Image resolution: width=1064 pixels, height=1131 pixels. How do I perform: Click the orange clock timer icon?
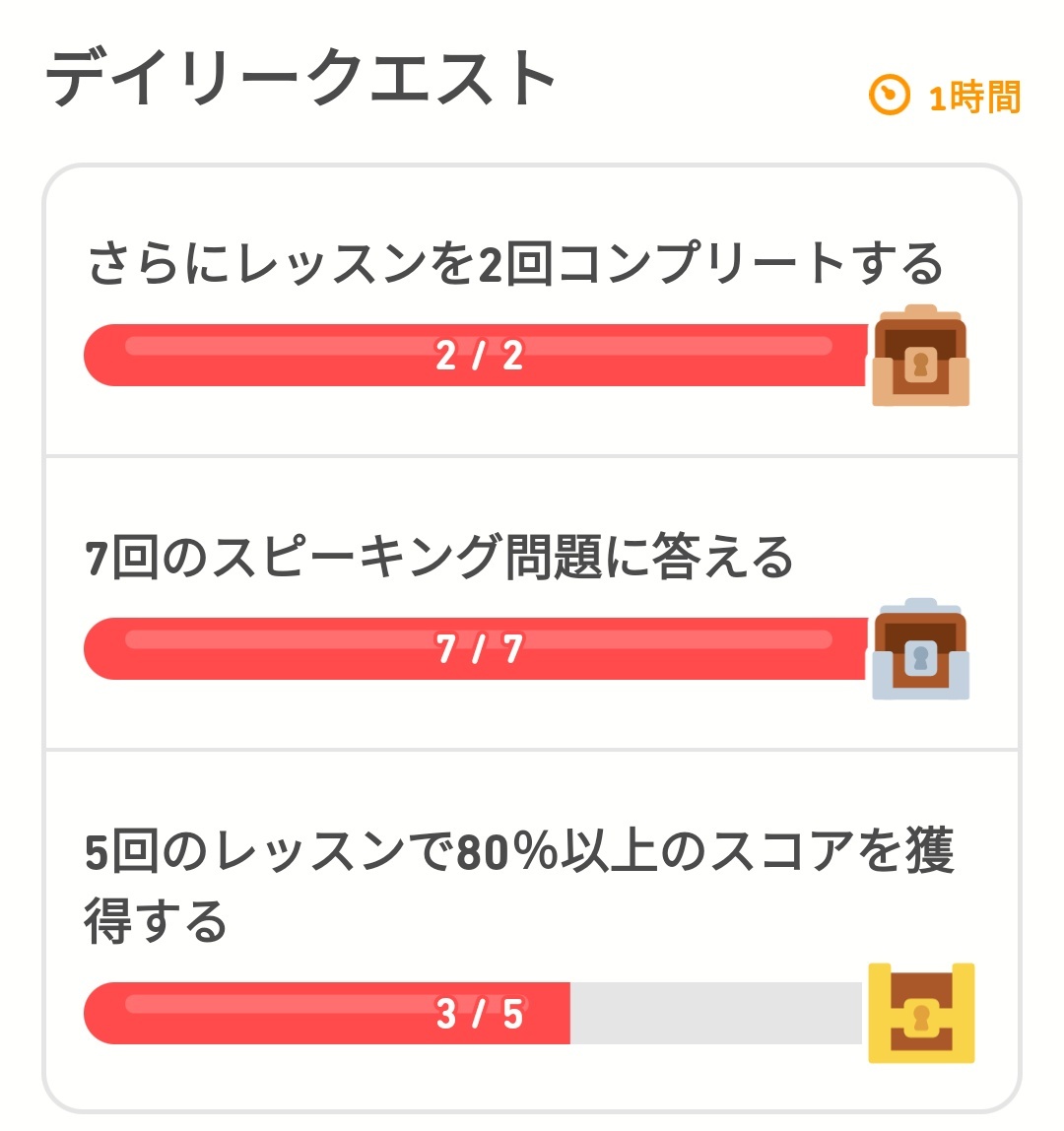(890, 95)
